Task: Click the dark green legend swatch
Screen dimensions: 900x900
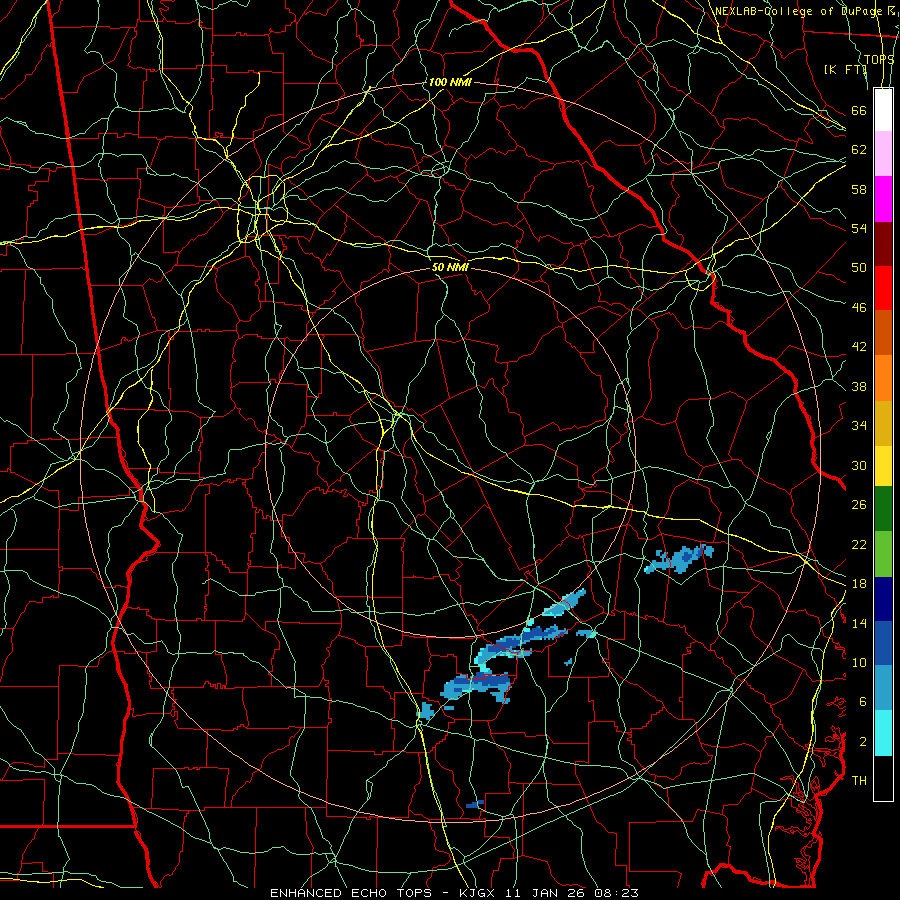Action: (x=883, y=509)
